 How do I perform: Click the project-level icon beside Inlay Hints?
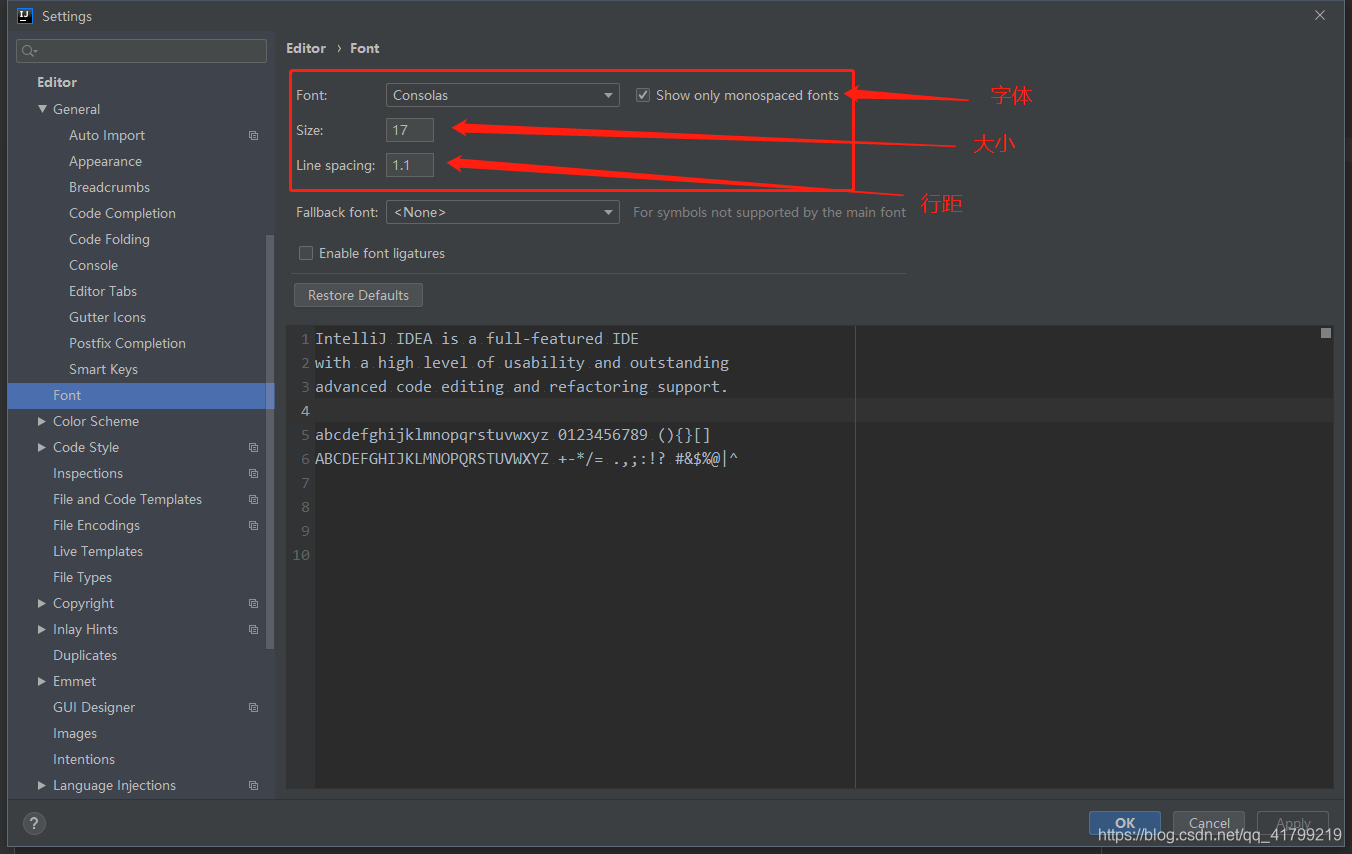coord(253,629)
